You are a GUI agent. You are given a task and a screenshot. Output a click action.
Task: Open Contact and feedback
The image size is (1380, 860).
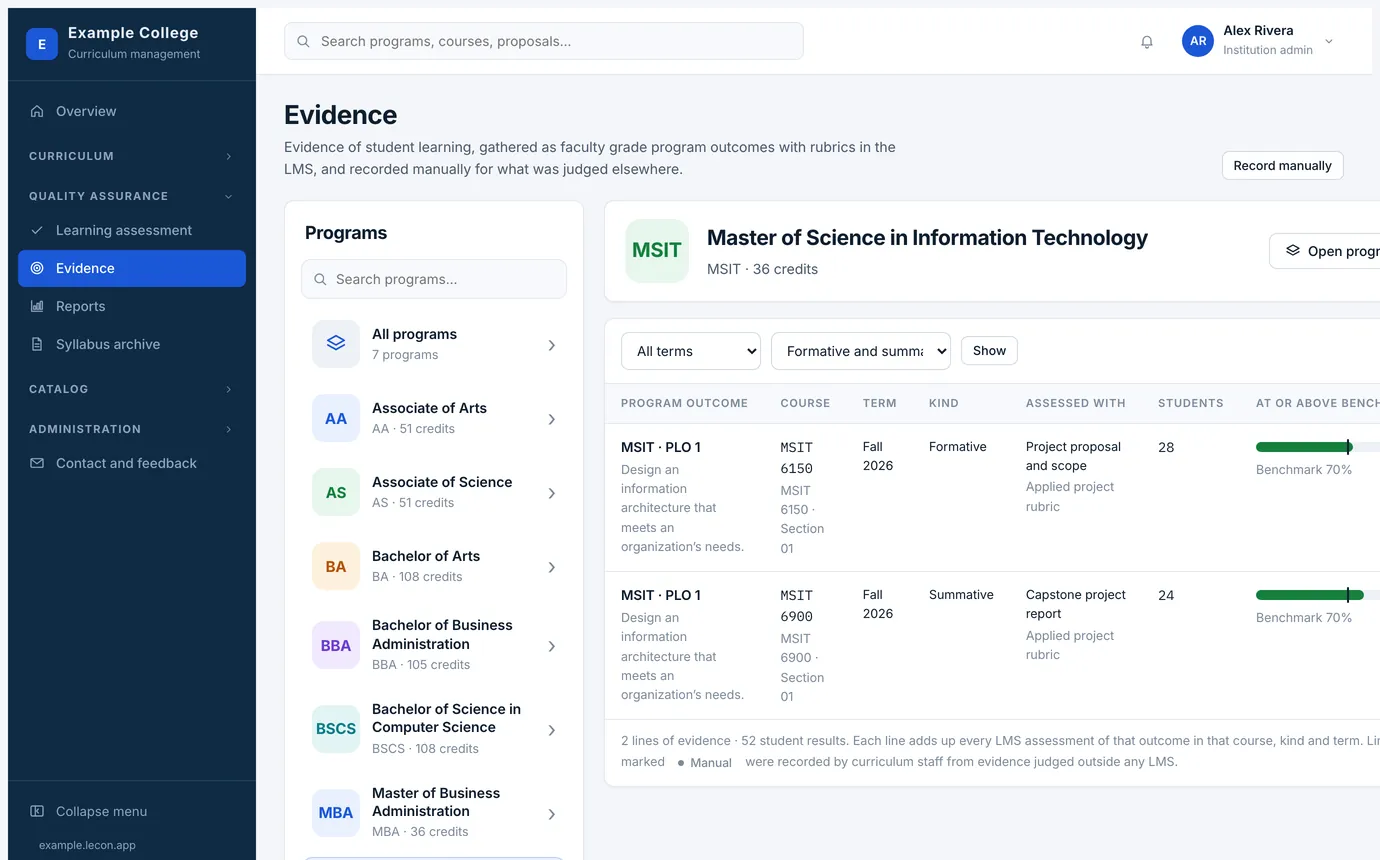132,463
